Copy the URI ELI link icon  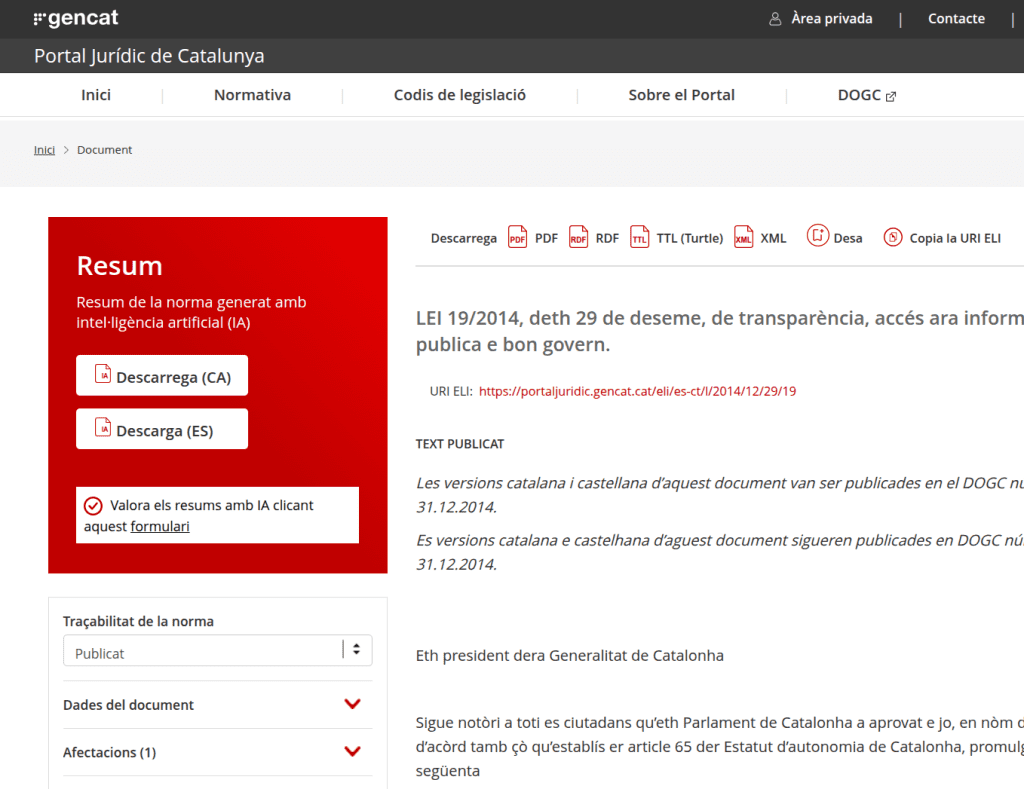click(893, 237)
